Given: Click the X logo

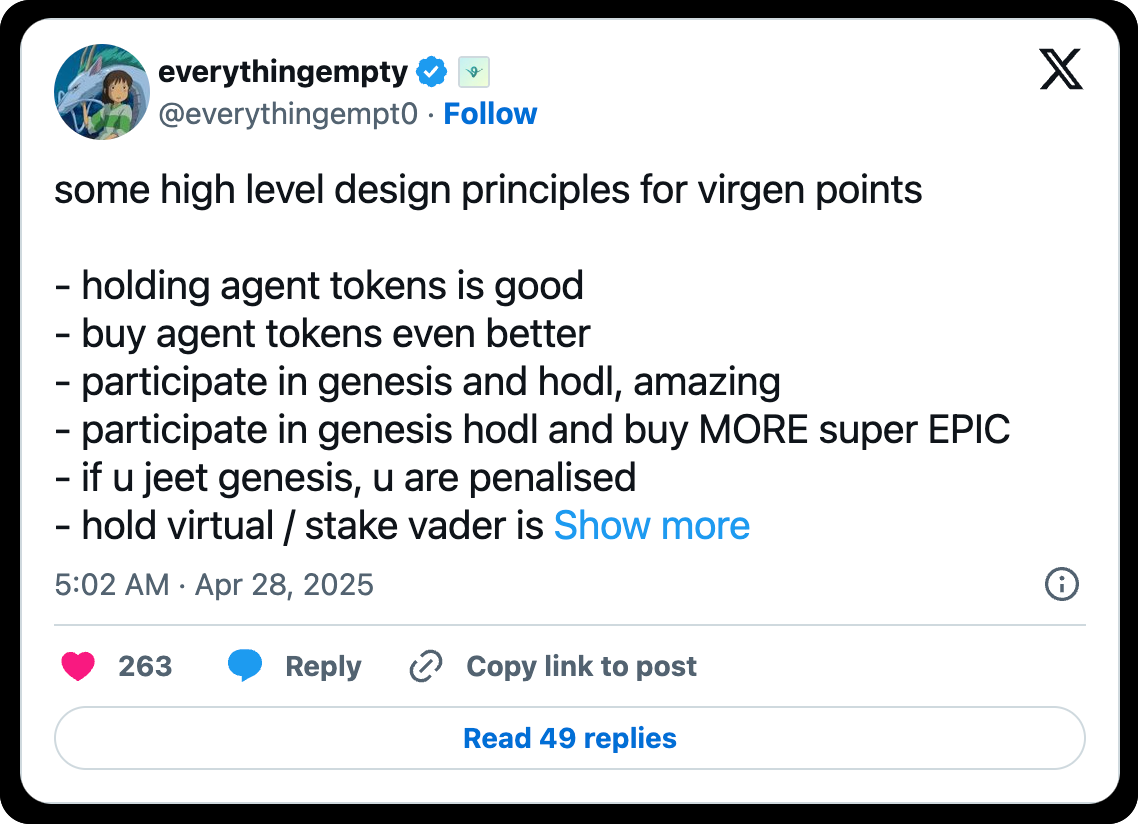Looking at the screenshot, I should [x=1061, y=71].
